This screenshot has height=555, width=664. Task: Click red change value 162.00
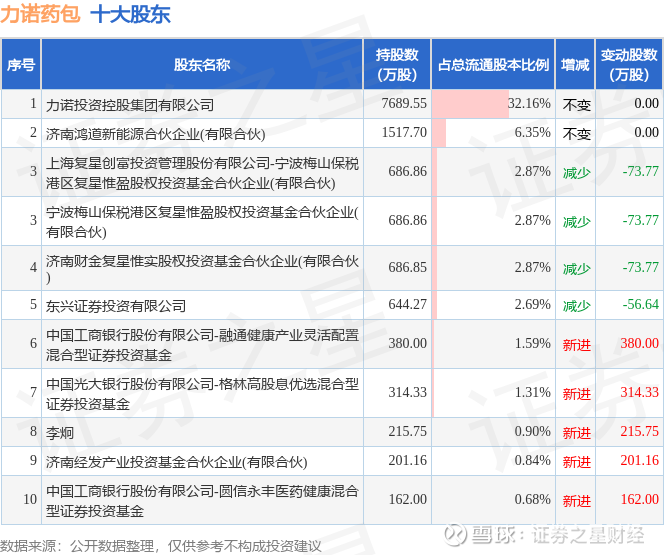click(x=639, y=499)
